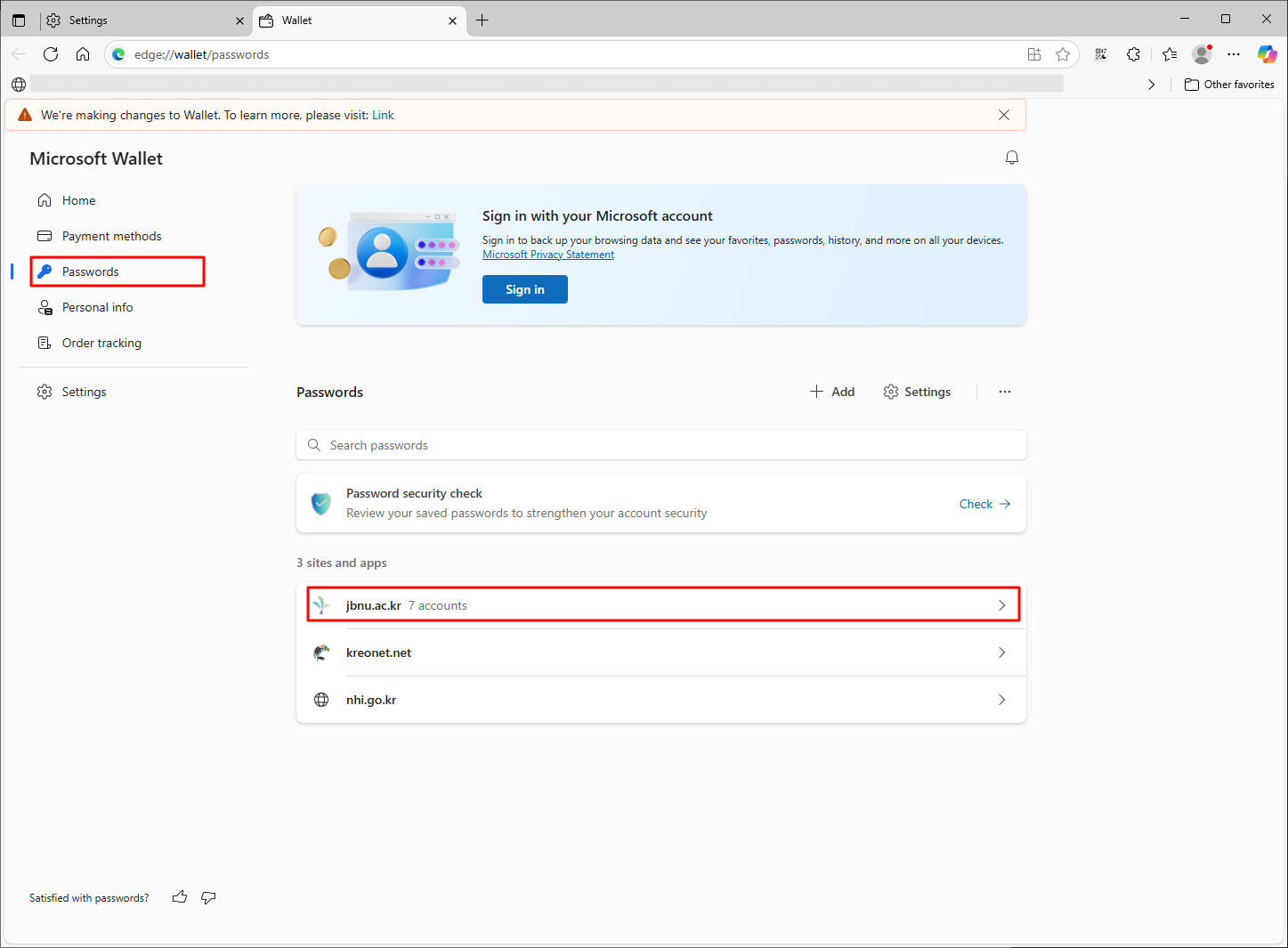The height and width of the screenshot is (948, 1288).
Task: Run the password security Check
Action: point(984,504)
